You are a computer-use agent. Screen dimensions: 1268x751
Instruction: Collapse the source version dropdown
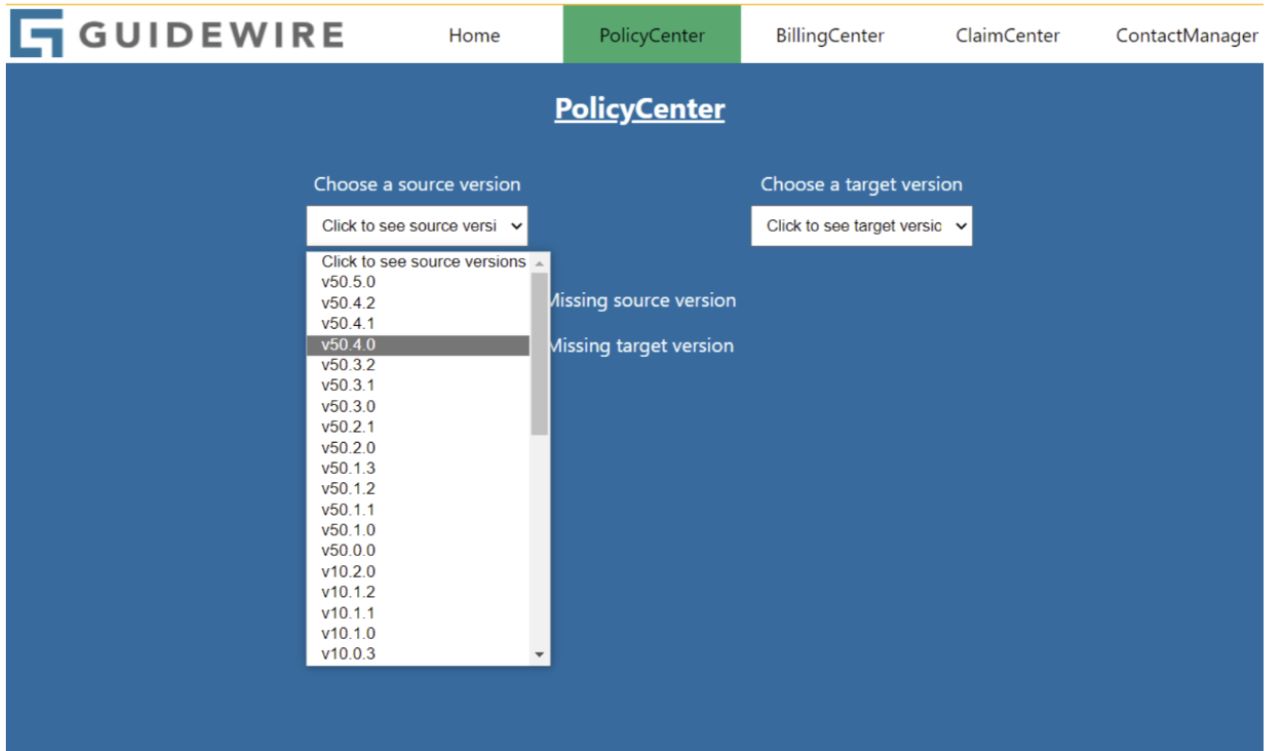pyautogui.click(x=417, y=226)
